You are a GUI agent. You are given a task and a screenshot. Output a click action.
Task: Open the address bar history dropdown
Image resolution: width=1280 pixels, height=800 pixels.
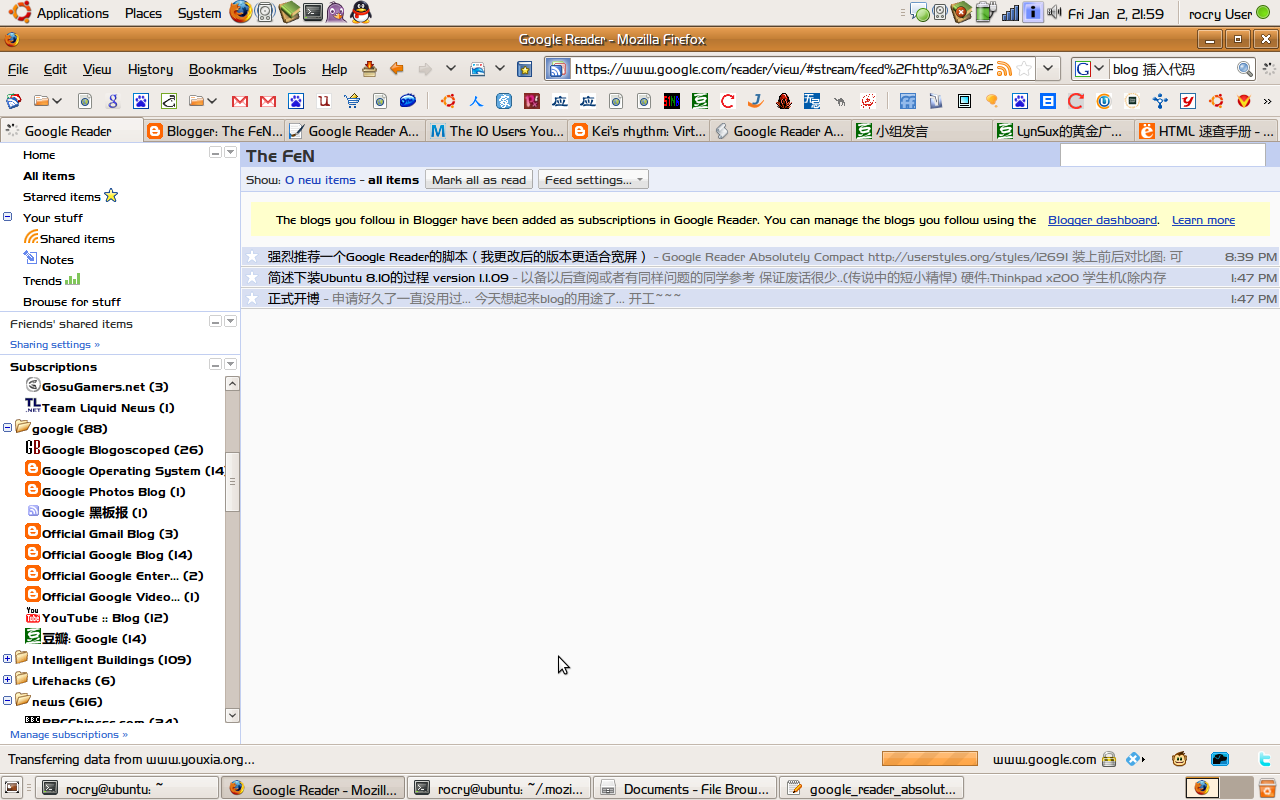[1047, 69]
